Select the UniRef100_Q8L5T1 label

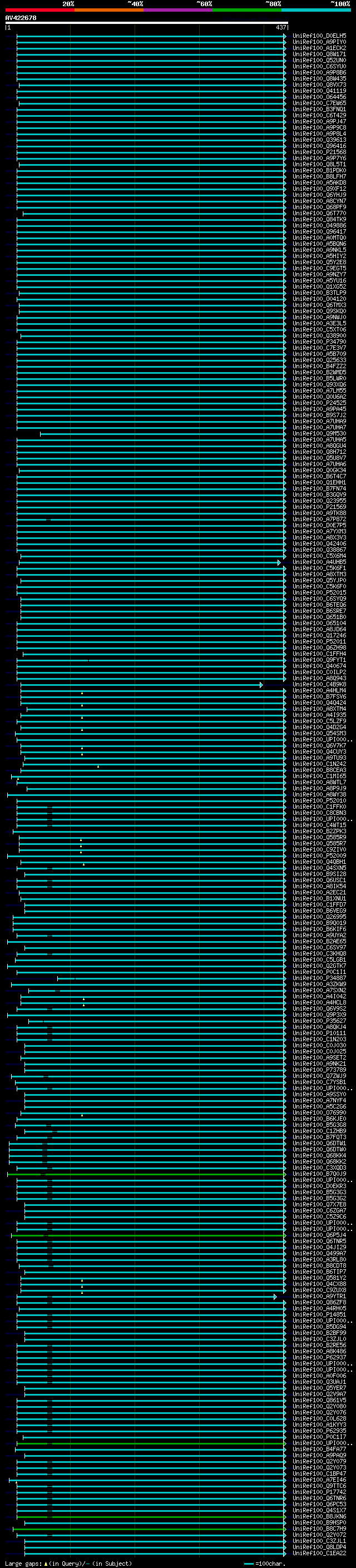(x=319, y=164)
